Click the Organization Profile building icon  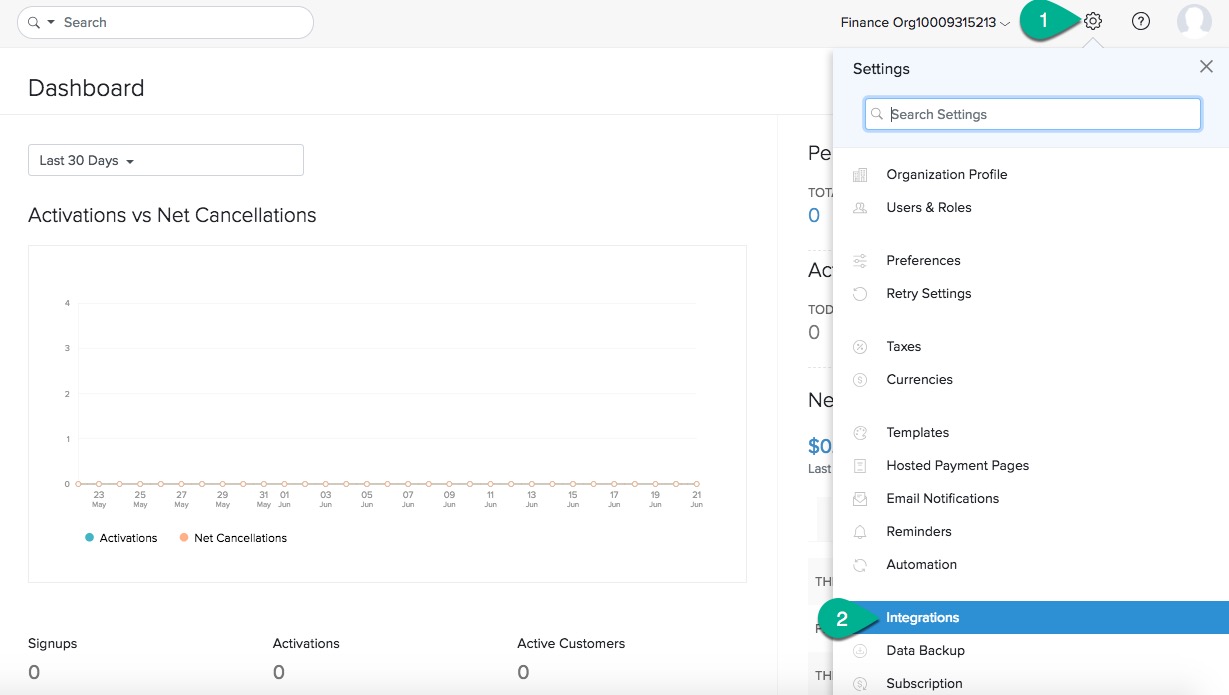click(860, 175)
